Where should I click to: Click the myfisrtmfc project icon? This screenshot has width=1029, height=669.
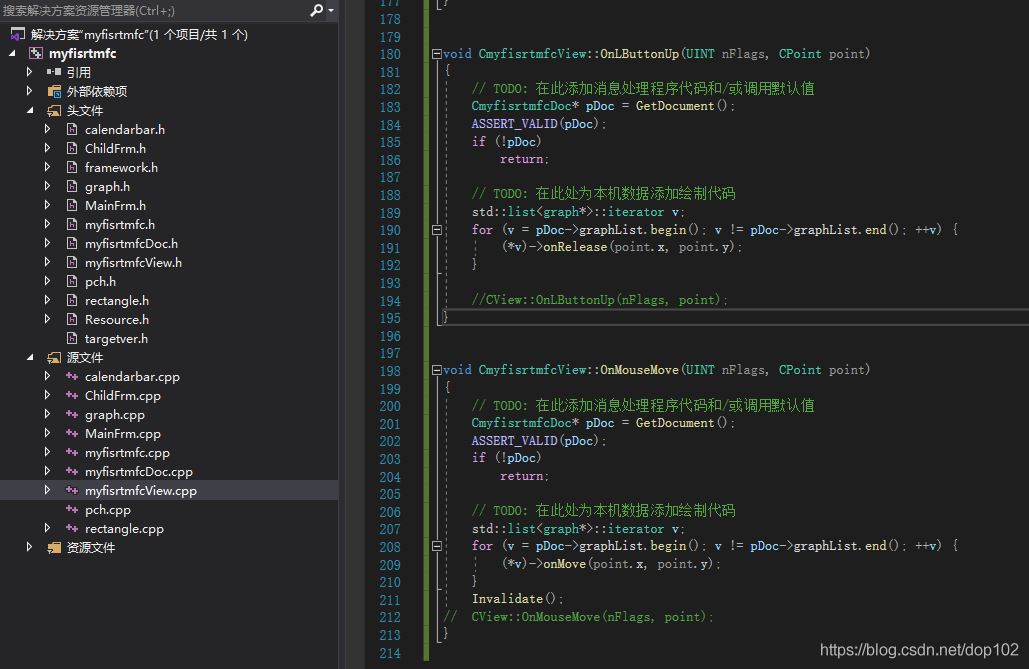[36, 53]
